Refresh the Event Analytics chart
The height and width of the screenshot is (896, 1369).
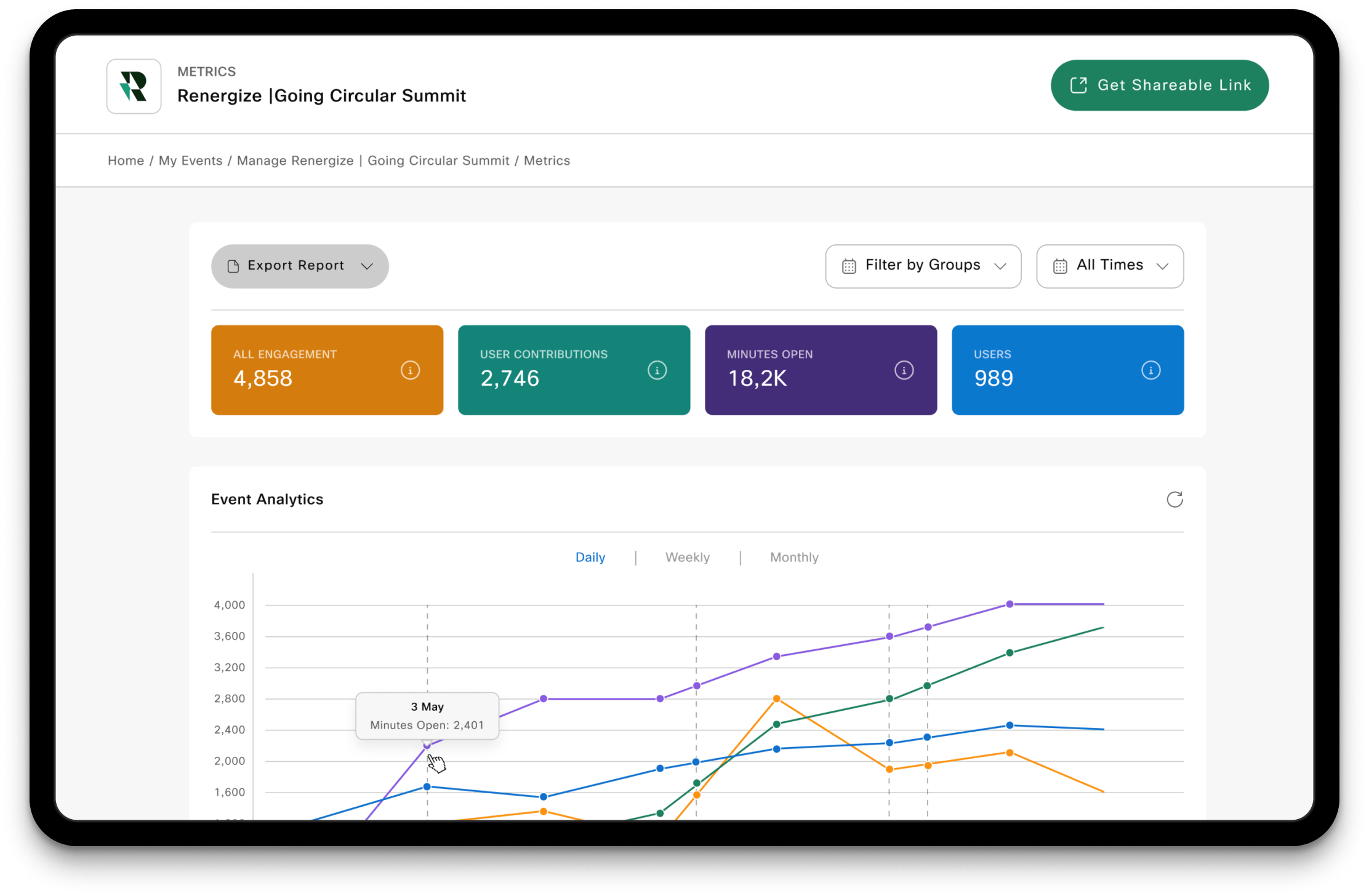(x=1174, y=499)
